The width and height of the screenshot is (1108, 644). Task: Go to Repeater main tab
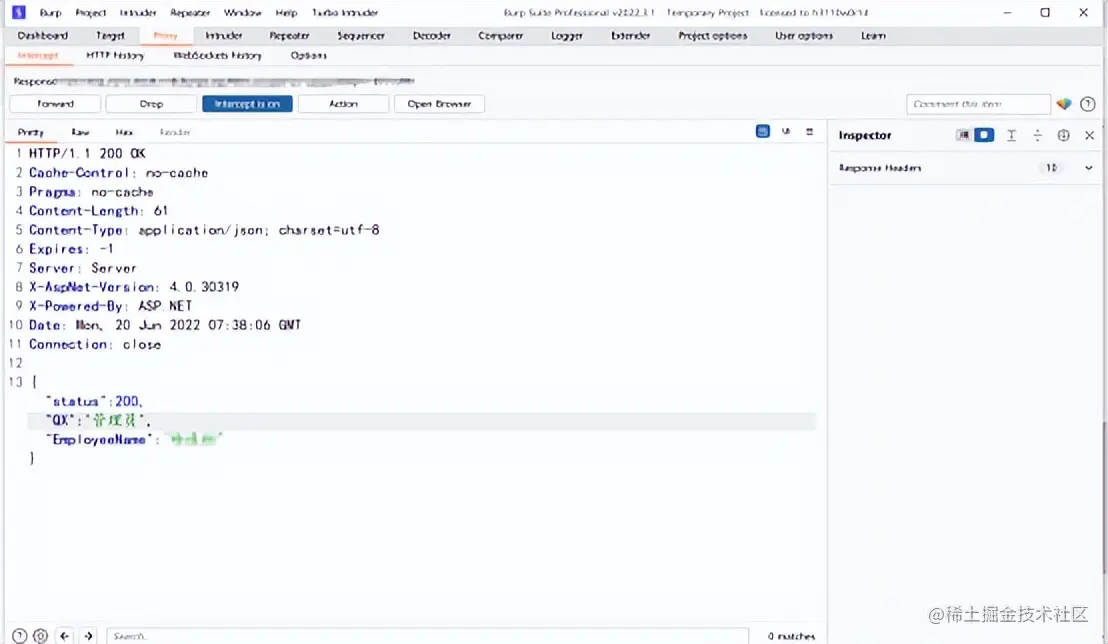(289, 35)
